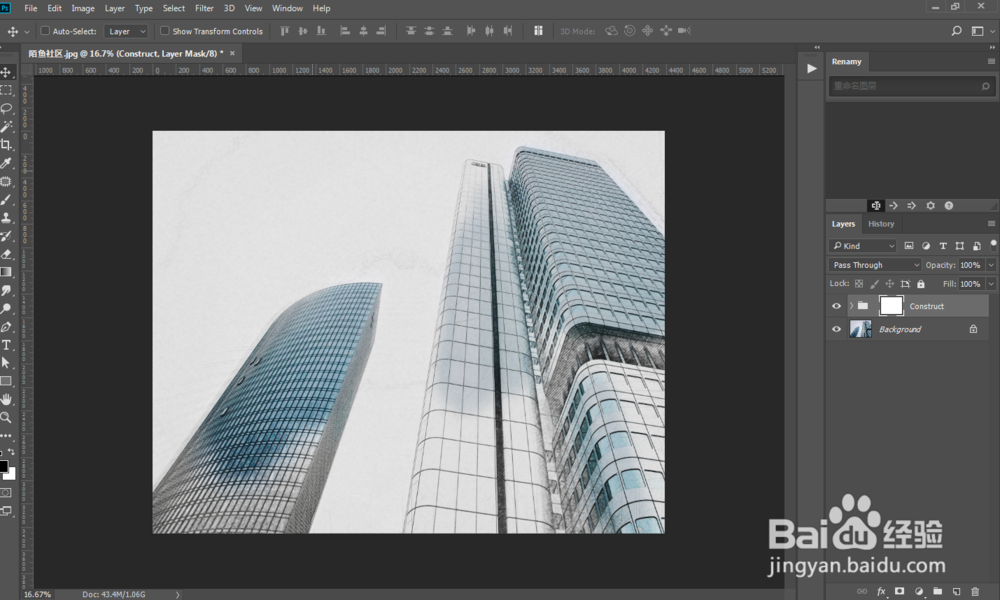Click Add layer style fx icon

tap(881, 591)
